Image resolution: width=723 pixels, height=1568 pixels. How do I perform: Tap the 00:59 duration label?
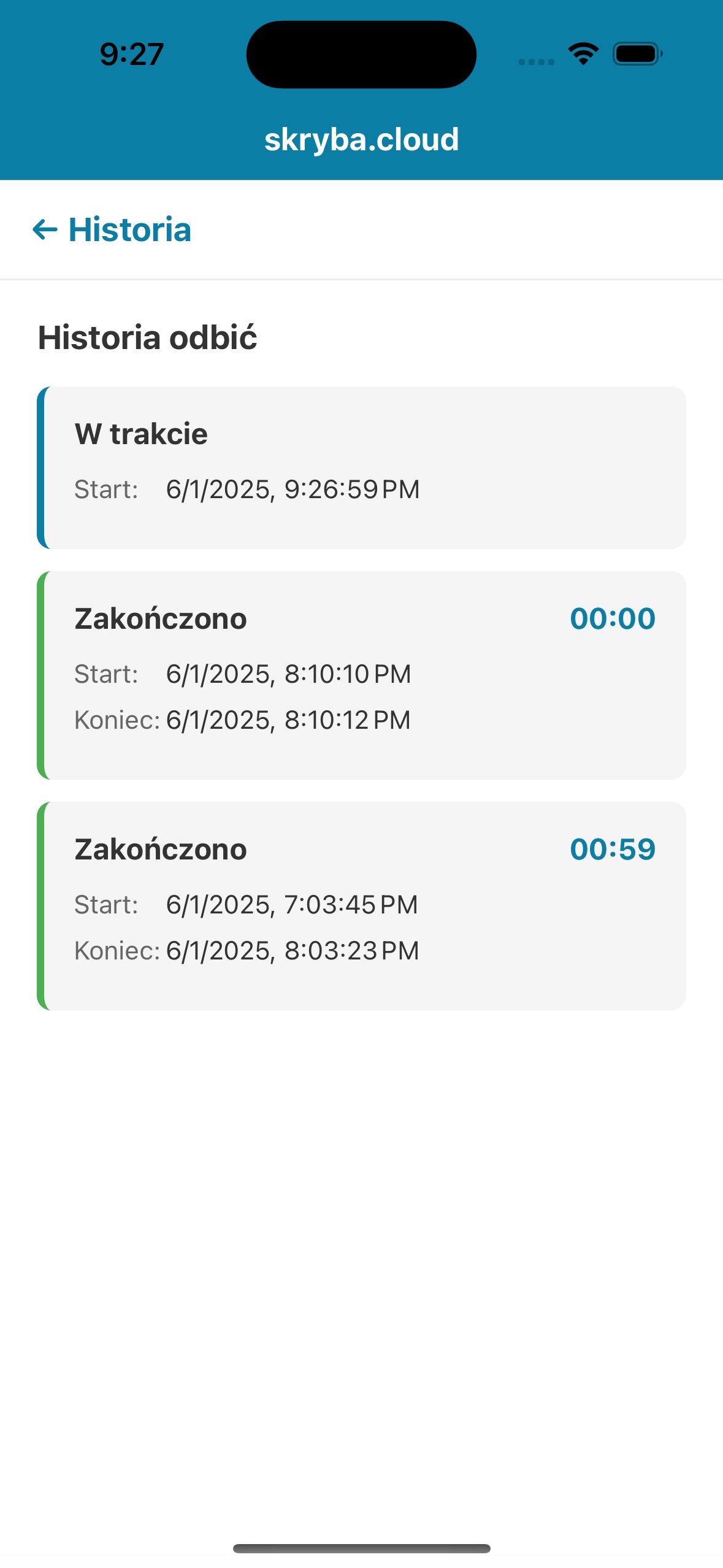[x=612, y=849]
